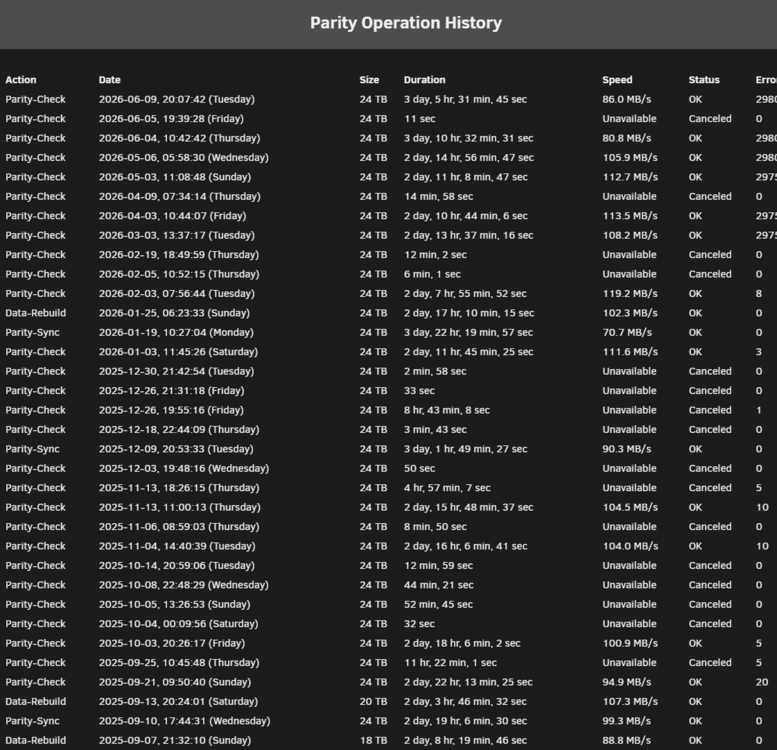Select date 2026-06-04, 10:42:42 (Thursday)

tap(179, 138)
